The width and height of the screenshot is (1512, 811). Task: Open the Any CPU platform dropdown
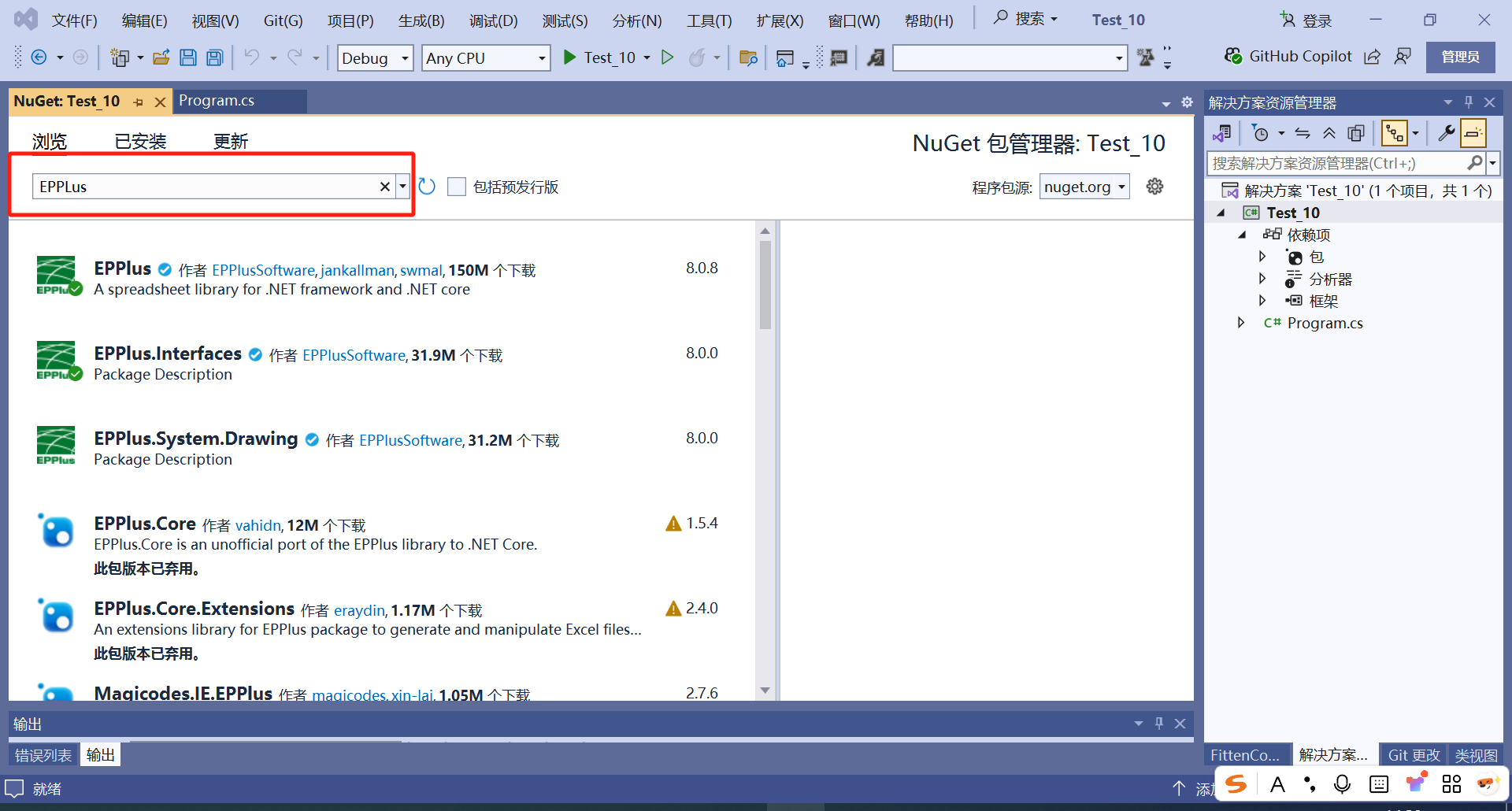(x=542, y=58)
